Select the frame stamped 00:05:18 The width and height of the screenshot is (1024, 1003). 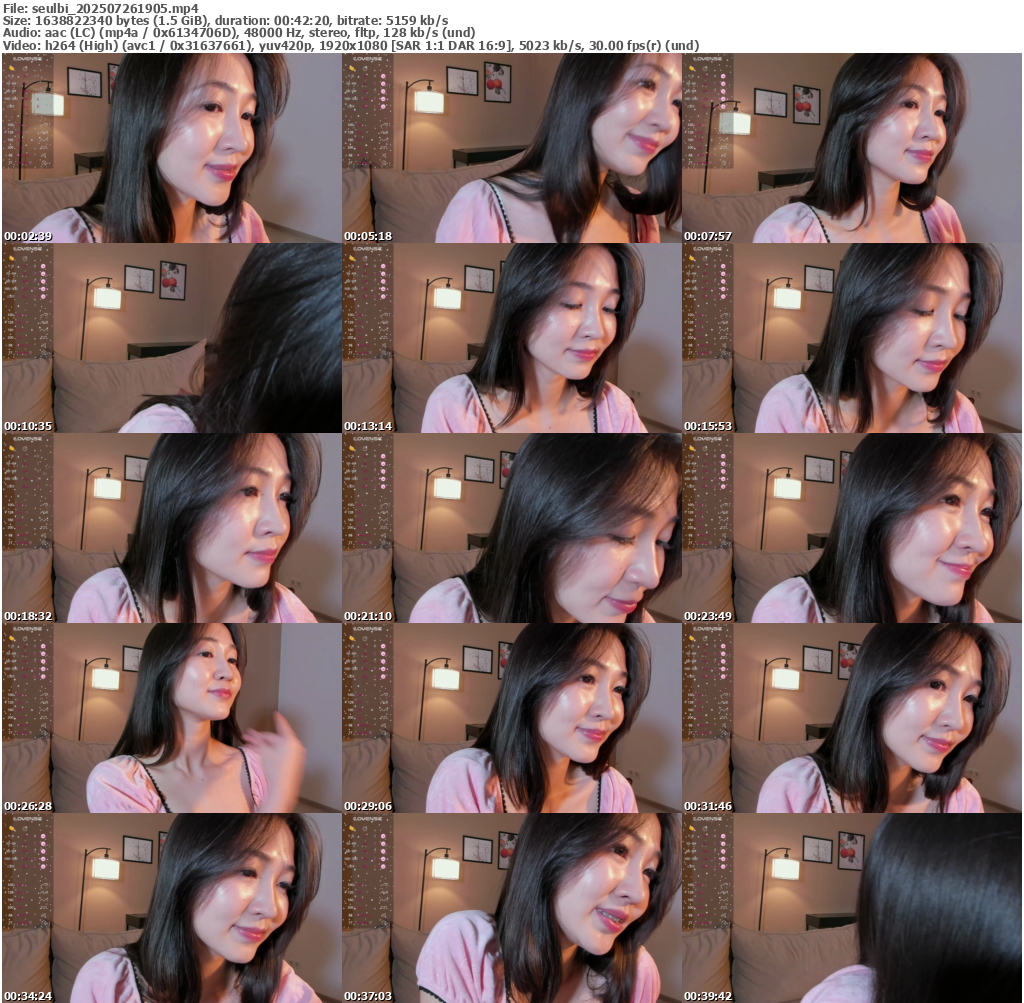(x=511, y=148)
